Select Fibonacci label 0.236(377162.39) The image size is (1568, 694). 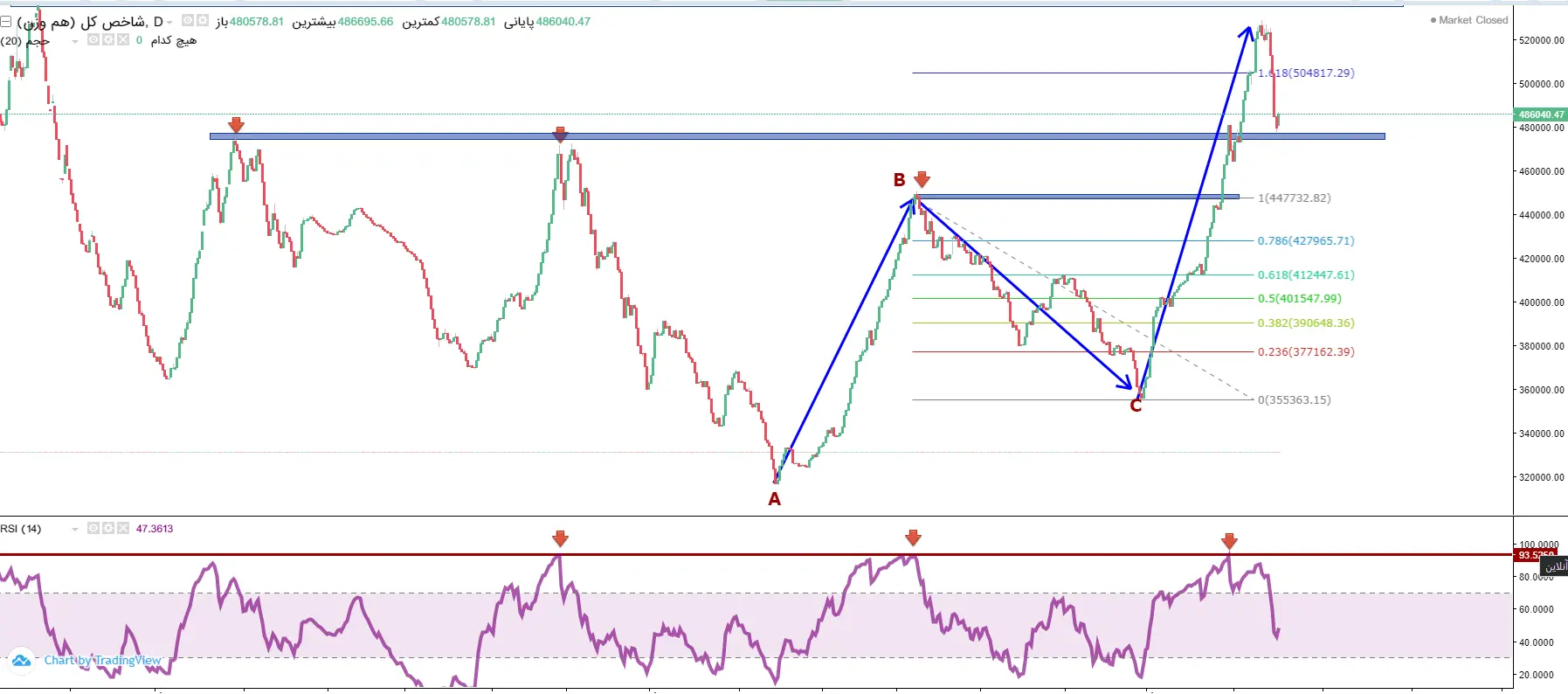[x=1306, y=351]
